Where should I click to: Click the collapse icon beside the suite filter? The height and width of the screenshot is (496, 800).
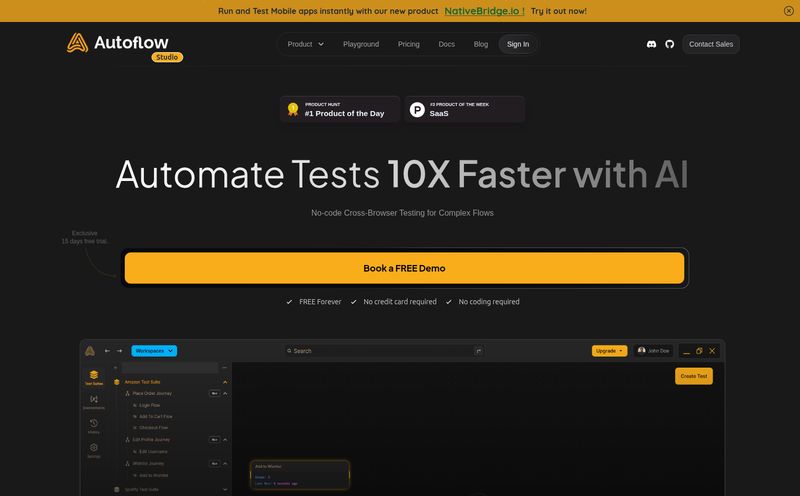[x=224, y=367]
